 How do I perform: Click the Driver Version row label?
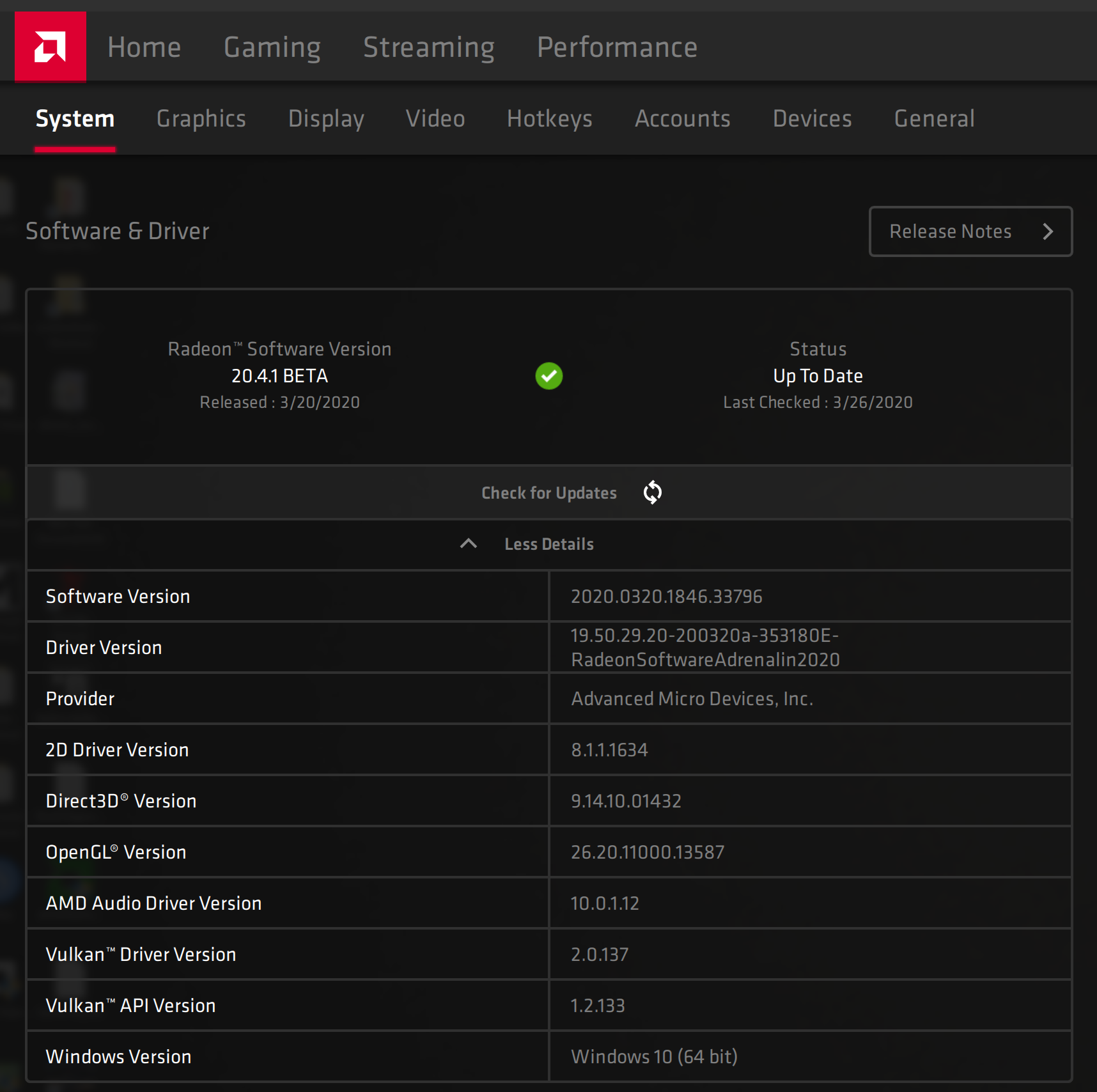pos(104,648)
